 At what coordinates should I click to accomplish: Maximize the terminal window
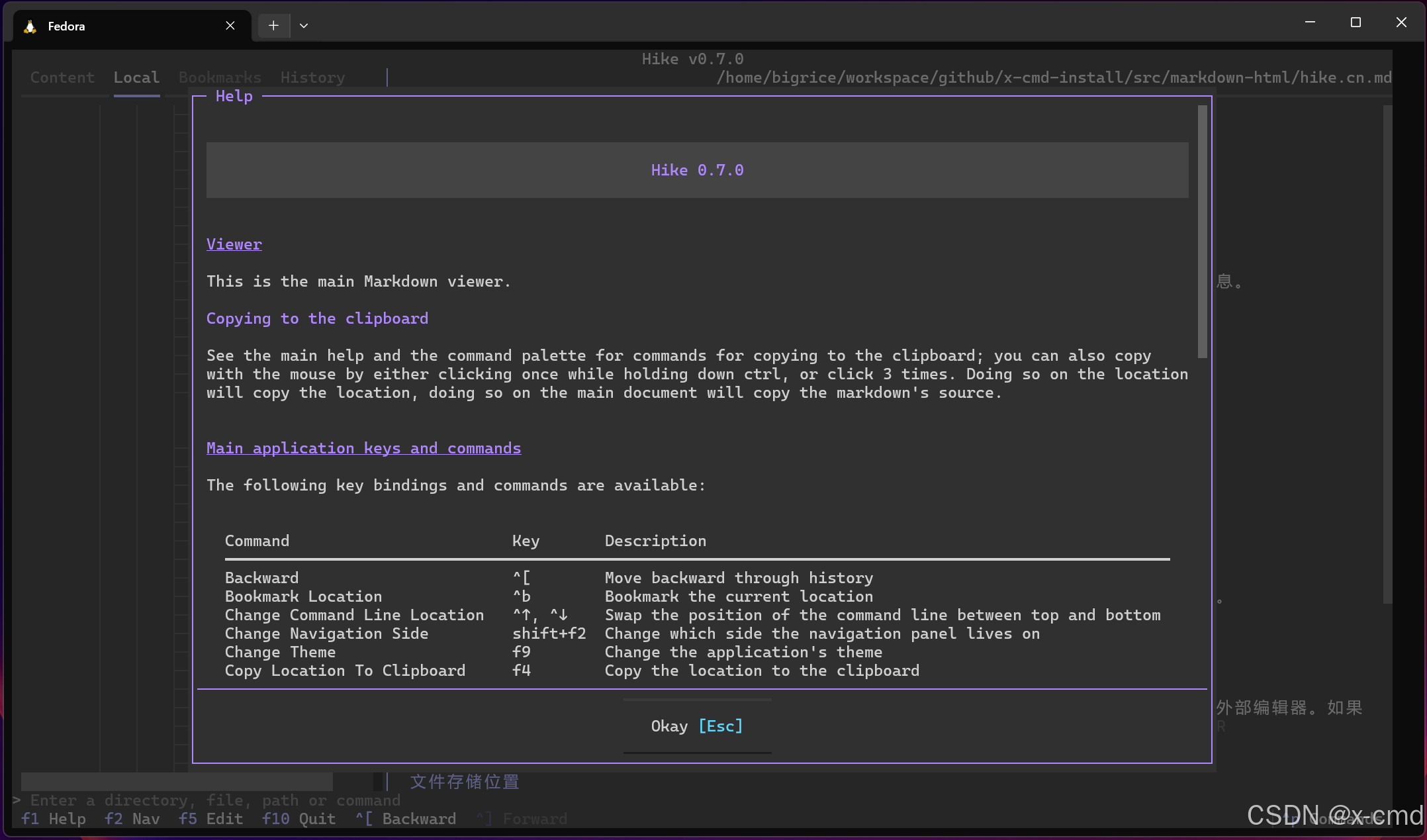click(x=1355, y=23)
